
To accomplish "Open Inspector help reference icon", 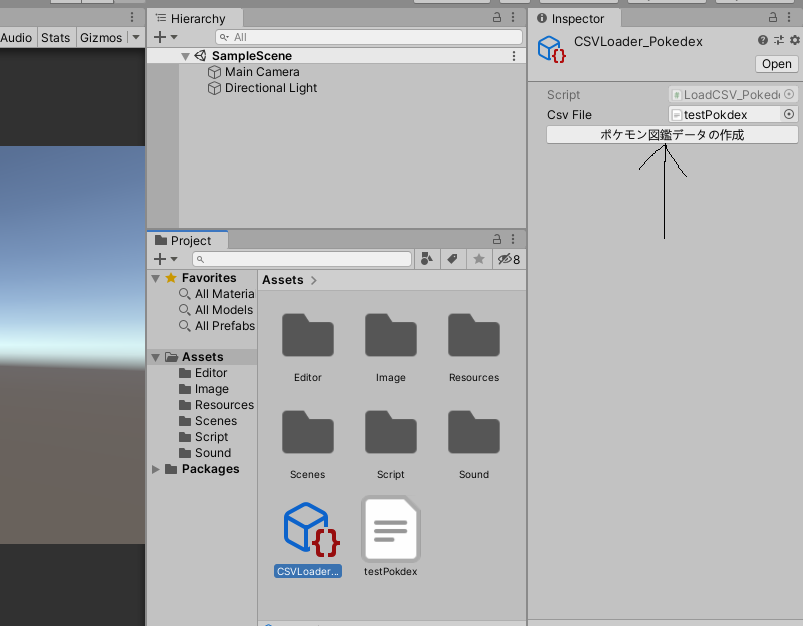I will coord(763,40).
